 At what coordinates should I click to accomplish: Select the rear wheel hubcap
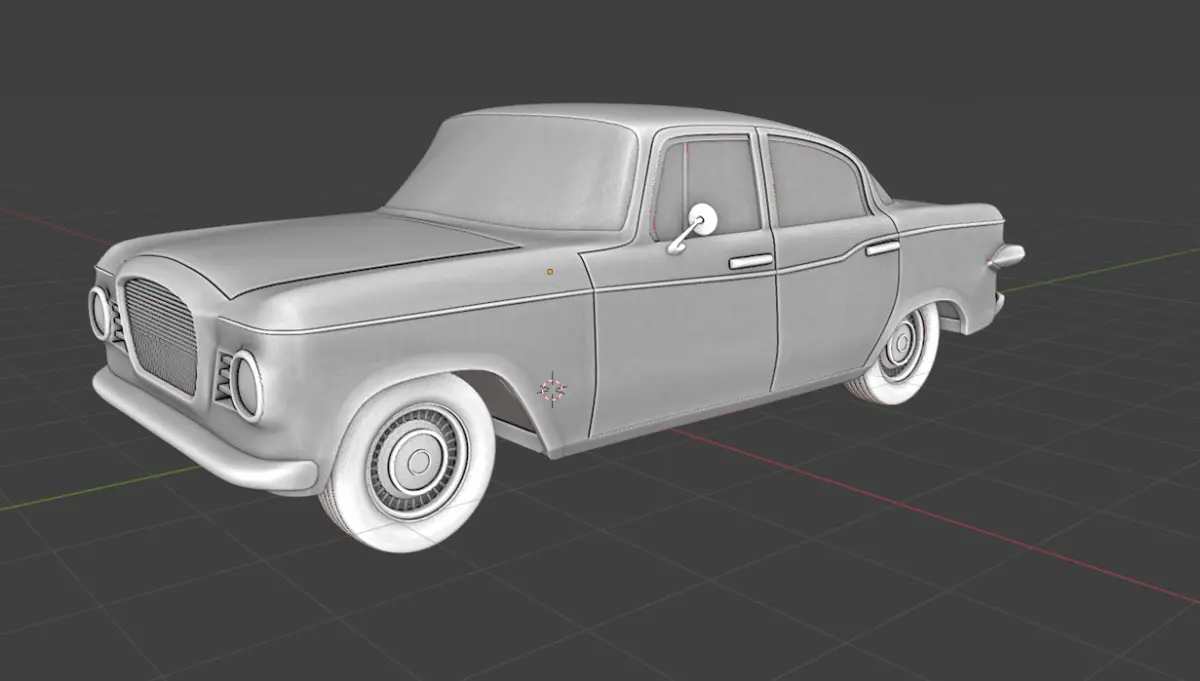coord(903,345)
